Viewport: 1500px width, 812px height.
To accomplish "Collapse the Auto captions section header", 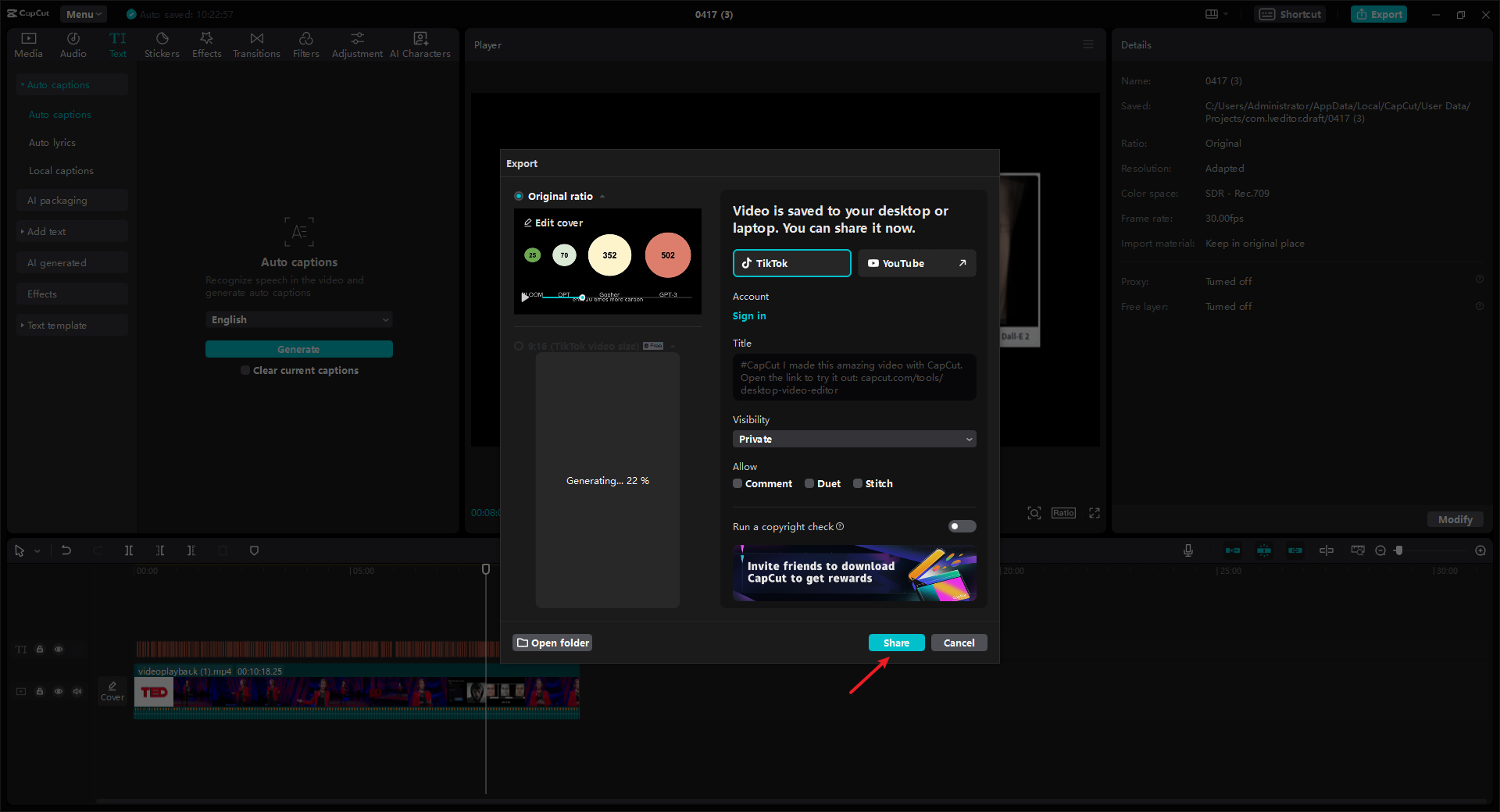I will (72, 84).
